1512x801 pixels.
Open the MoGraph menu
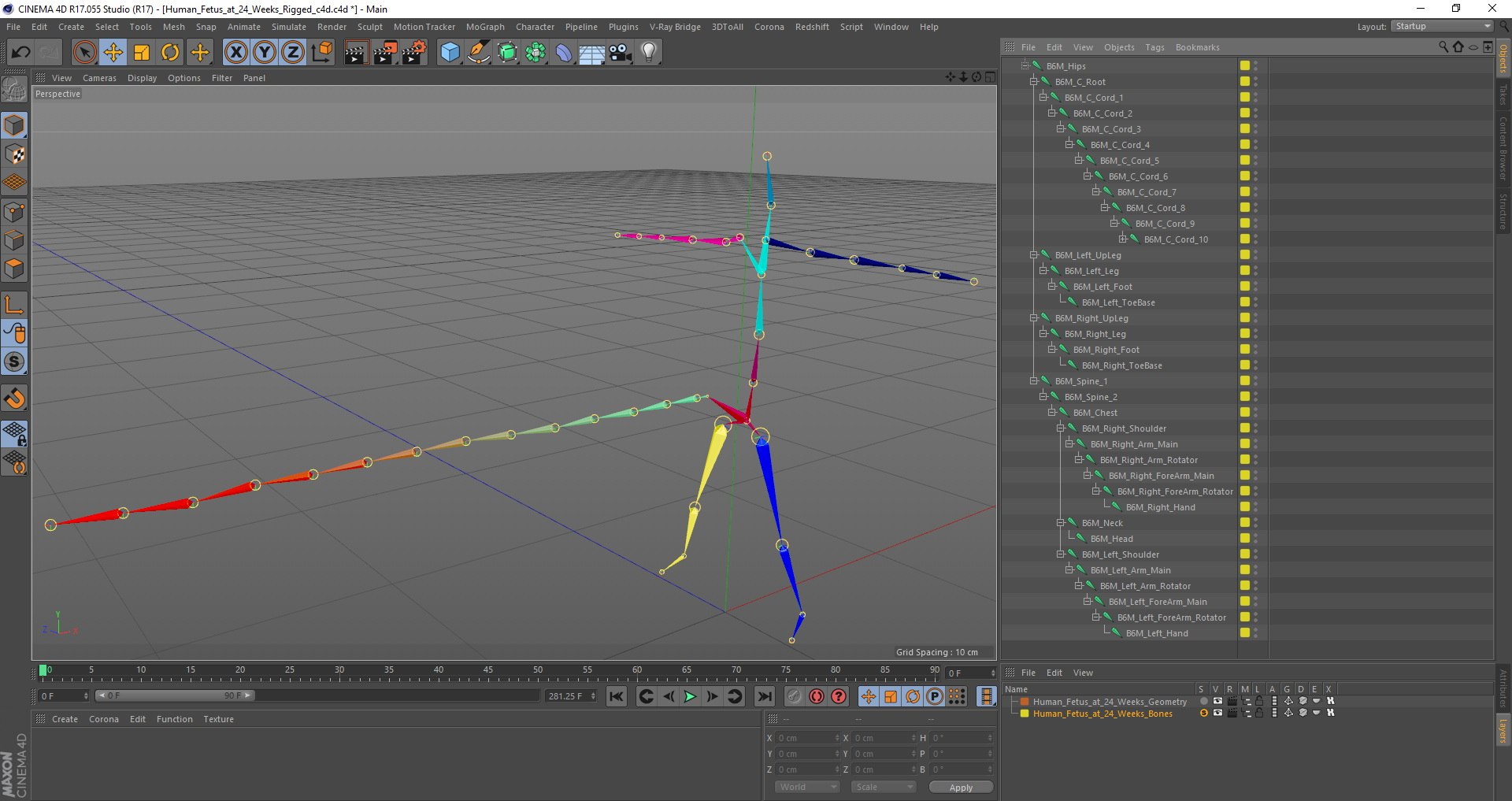click(484, 27)
